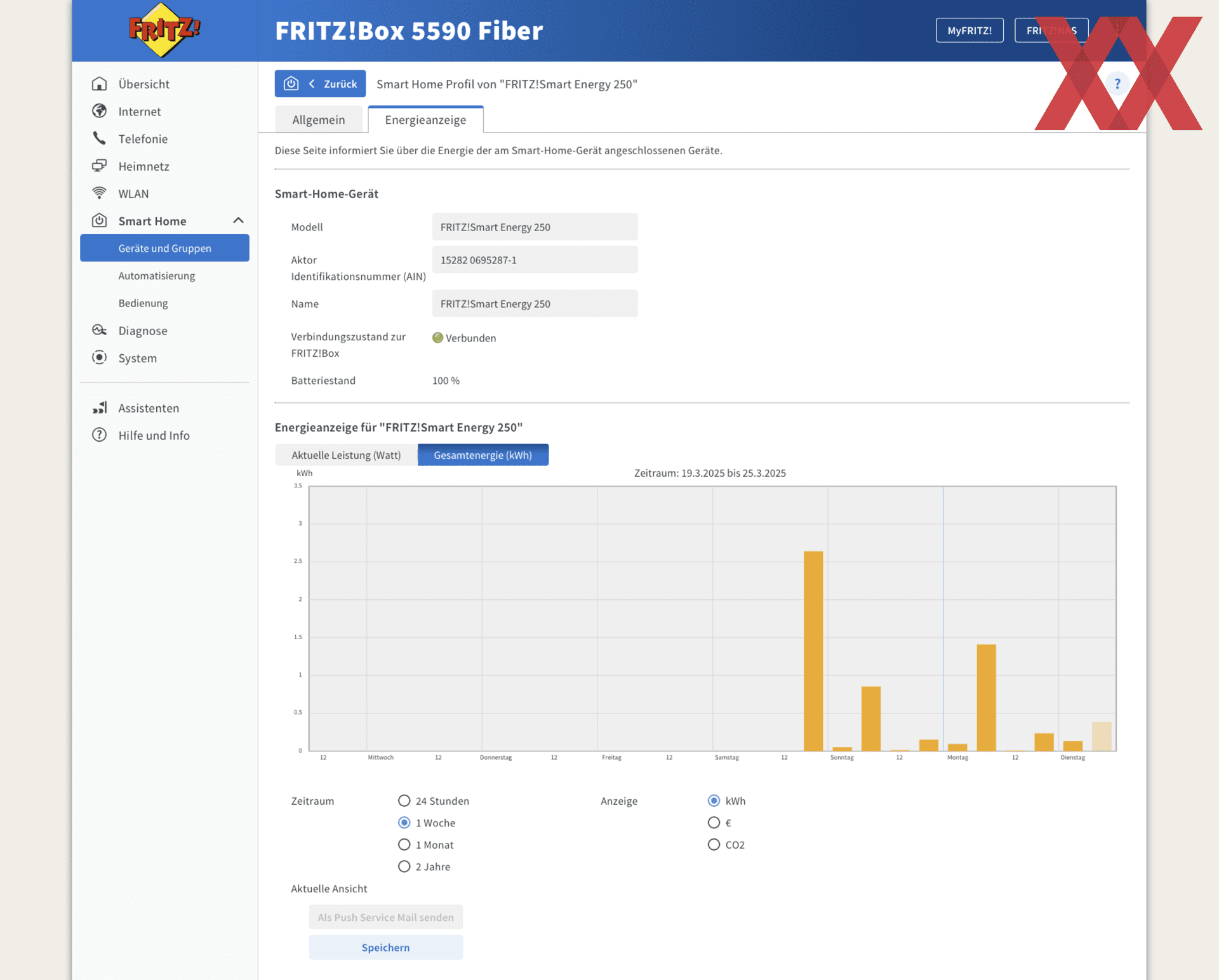Select the 1 Woche radio button
Screen dimensions: 1219x980
404,823
